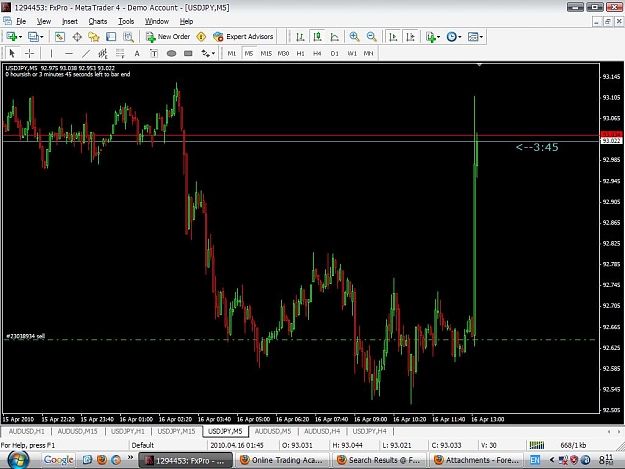
Task: Click the #23018934 sell order line label
Action: (26, 336)
